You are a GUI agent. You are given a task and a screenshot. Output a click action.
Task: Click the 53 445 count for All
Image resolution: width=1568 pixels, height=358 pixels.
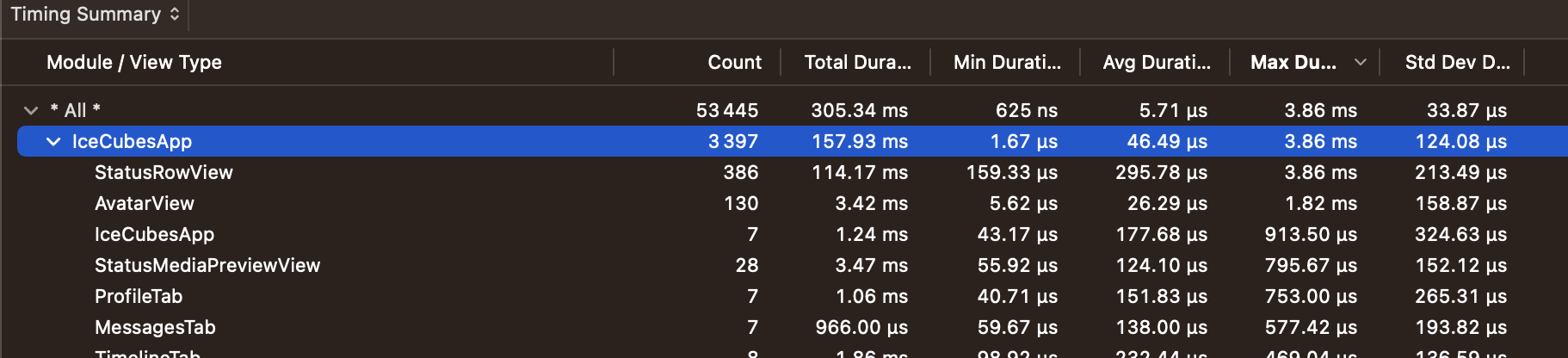727,110
